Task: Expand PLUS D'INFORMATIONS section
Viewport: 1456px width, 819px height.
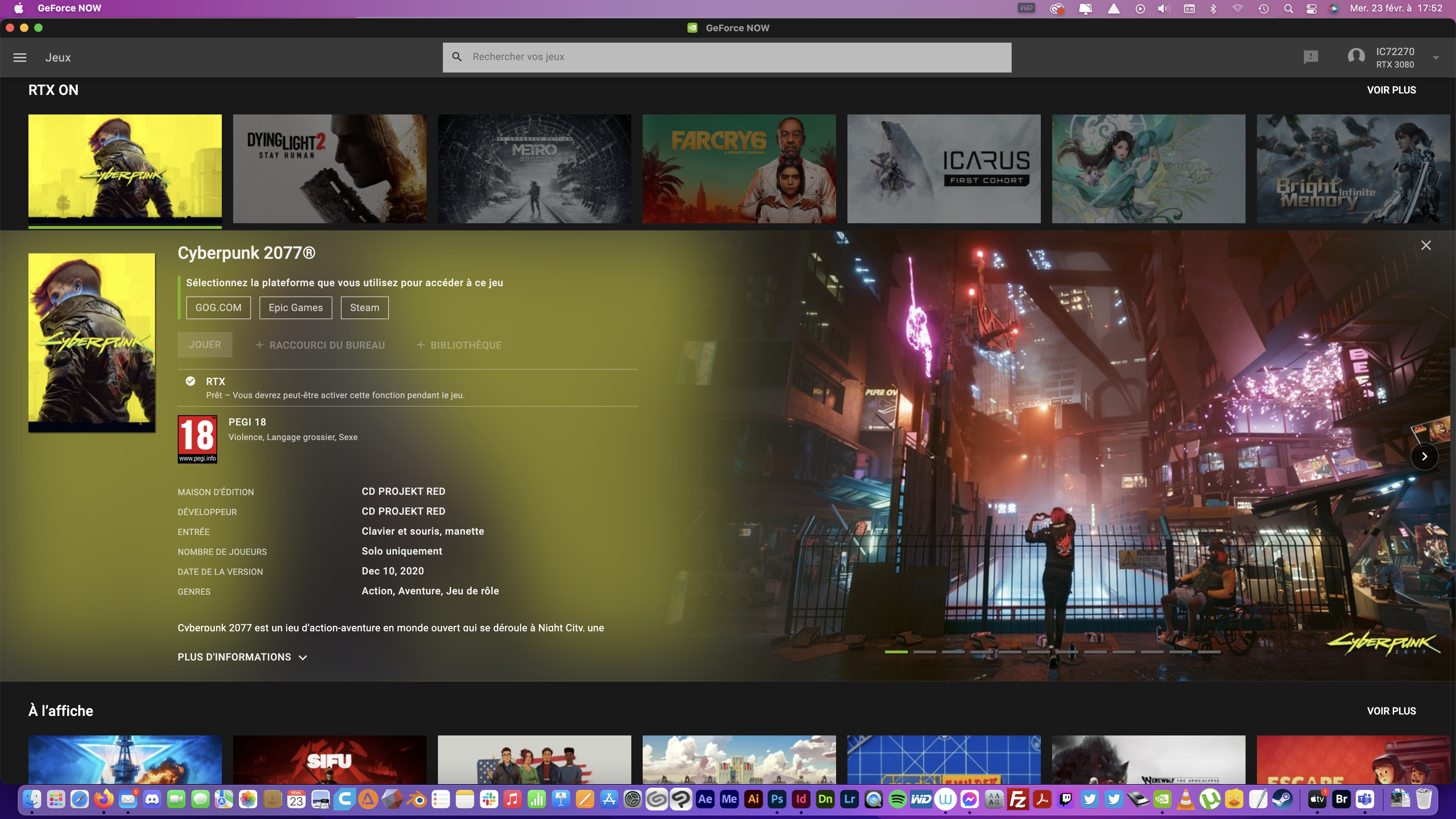Action: click(242, 657)
